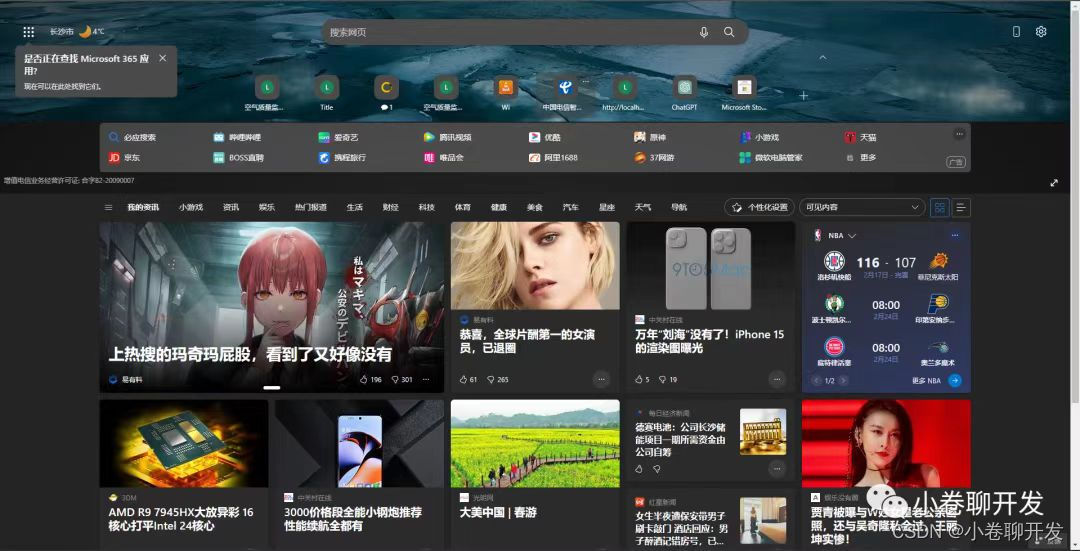
Task: Open options on the 女演员 article card
Action: coord(601,379)
